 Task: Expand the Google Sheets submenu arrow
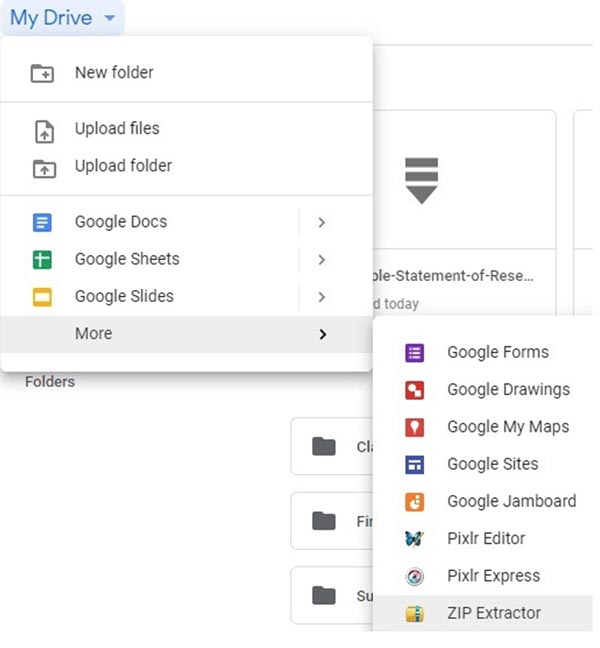pos(321,260)
